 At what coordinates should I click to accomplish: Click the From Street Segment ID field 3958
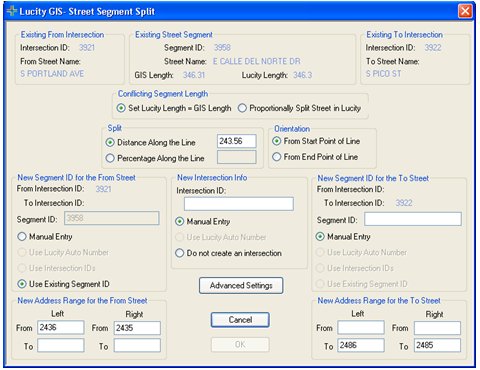coord(112,218)
